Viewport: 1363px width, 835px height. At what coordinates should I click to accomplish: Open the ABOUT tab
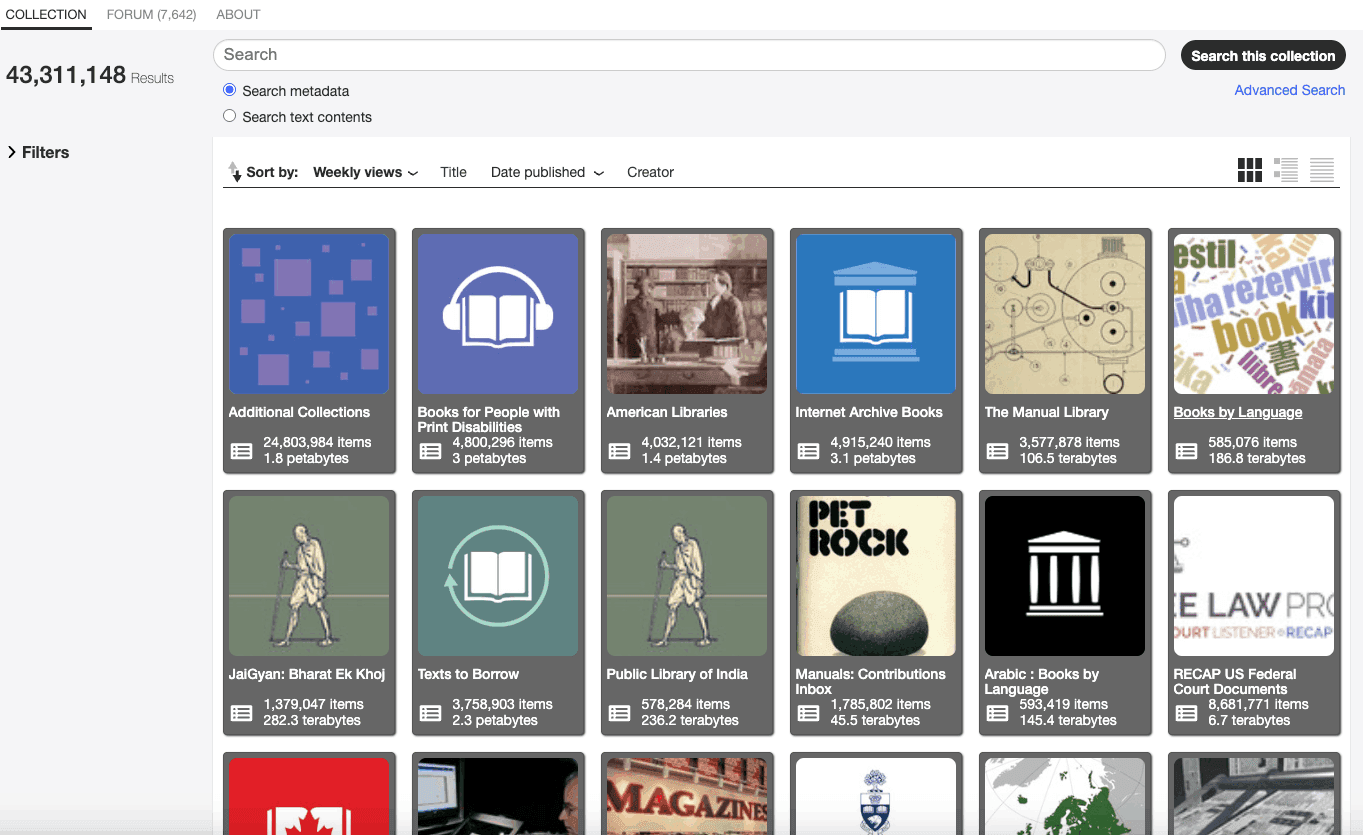pyautogui.click(x=238, y=14)
